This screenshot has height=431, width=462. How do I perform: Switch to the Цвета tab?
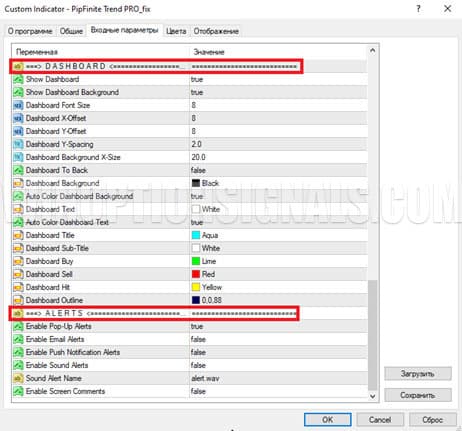click(x=176, y=31)
